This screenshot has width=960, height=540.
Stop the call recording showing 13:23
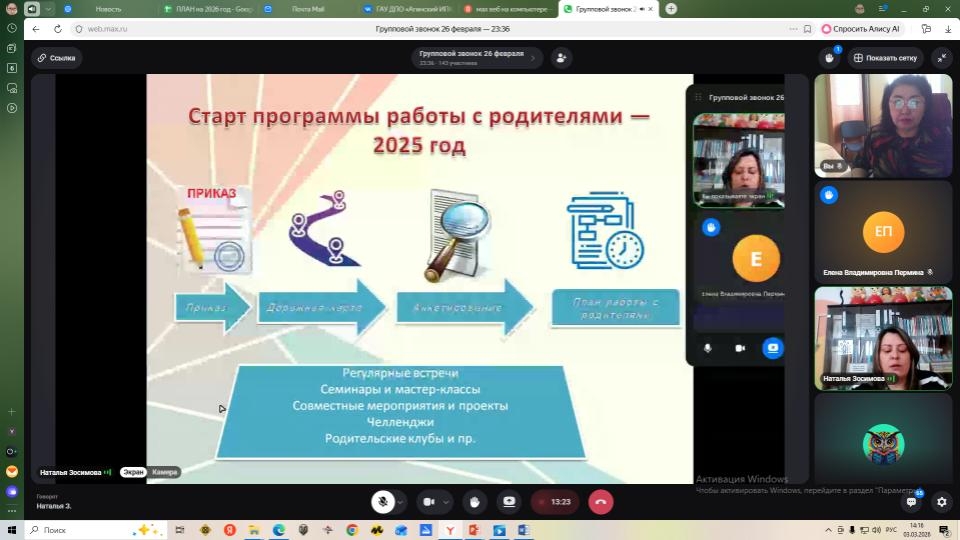click(554, 502)
